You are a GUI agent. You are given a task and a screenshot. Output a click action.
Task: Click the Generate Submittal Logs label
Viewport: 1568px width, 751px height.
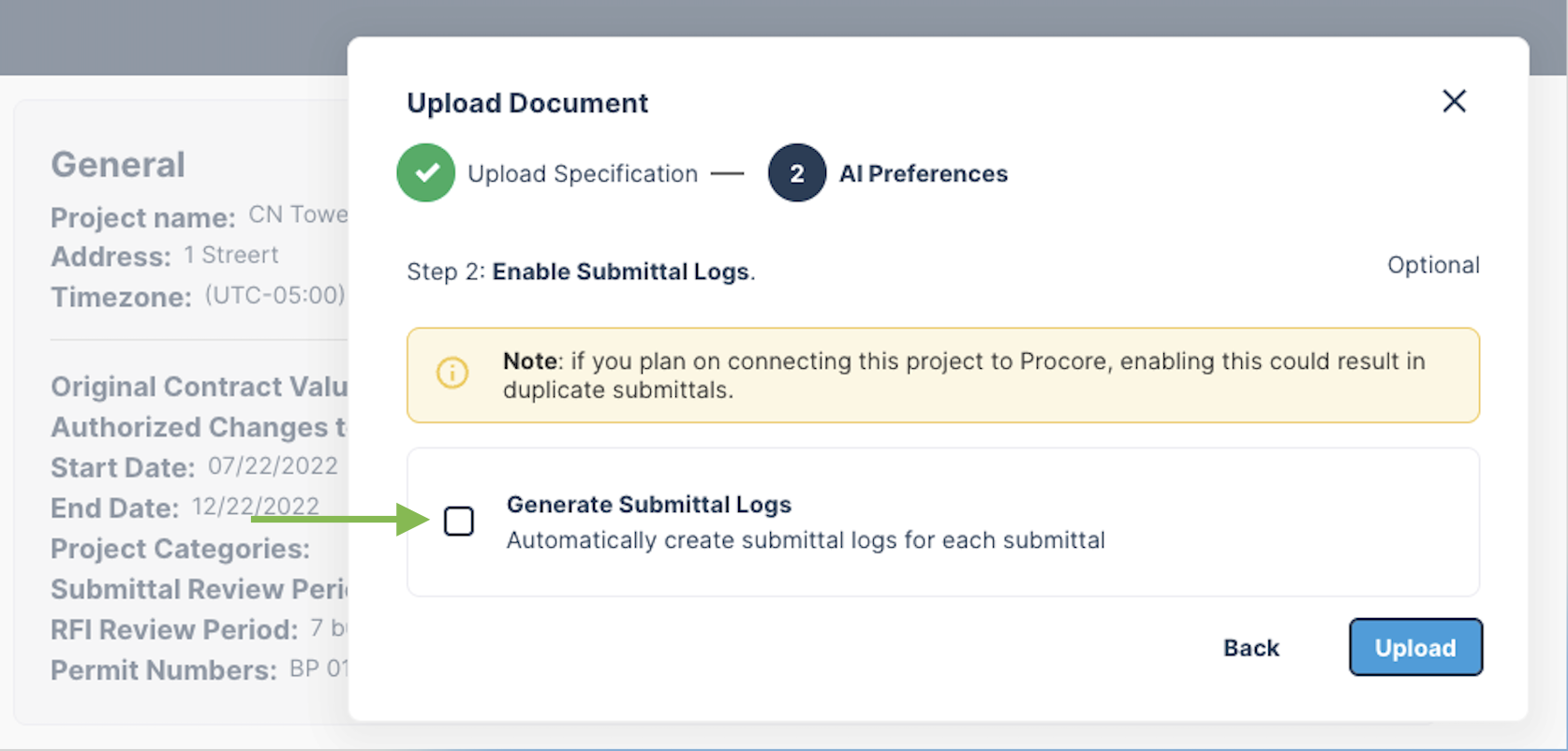[x=648, y=505]
